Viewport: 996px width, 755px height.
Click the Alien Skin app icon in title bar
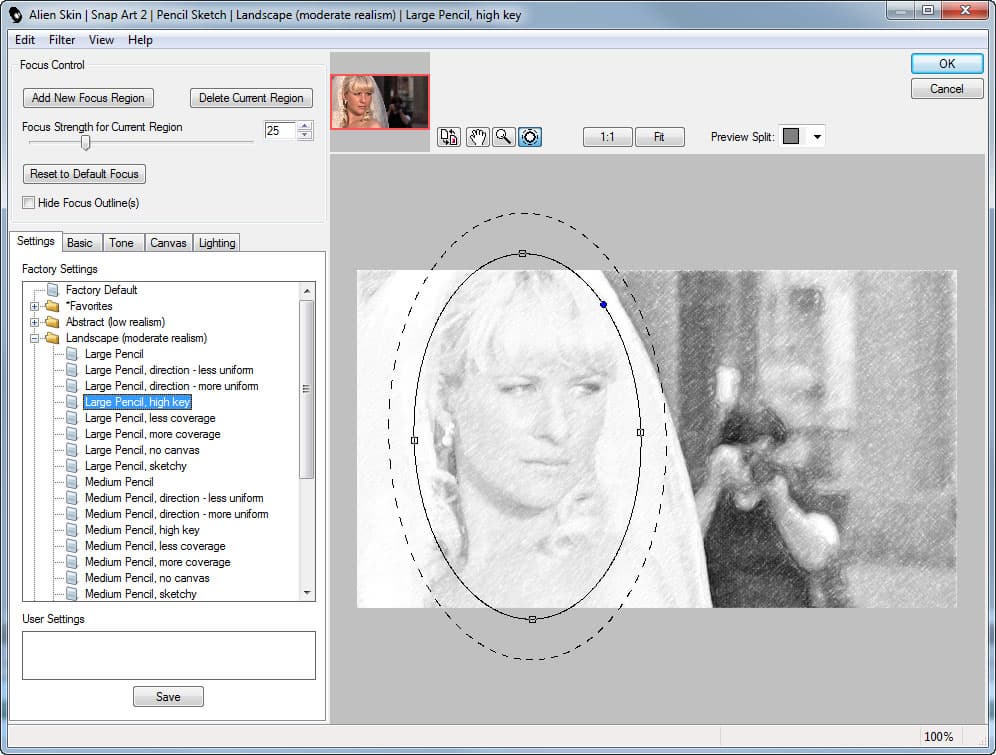pyautogui.click(x=16, y=15)
